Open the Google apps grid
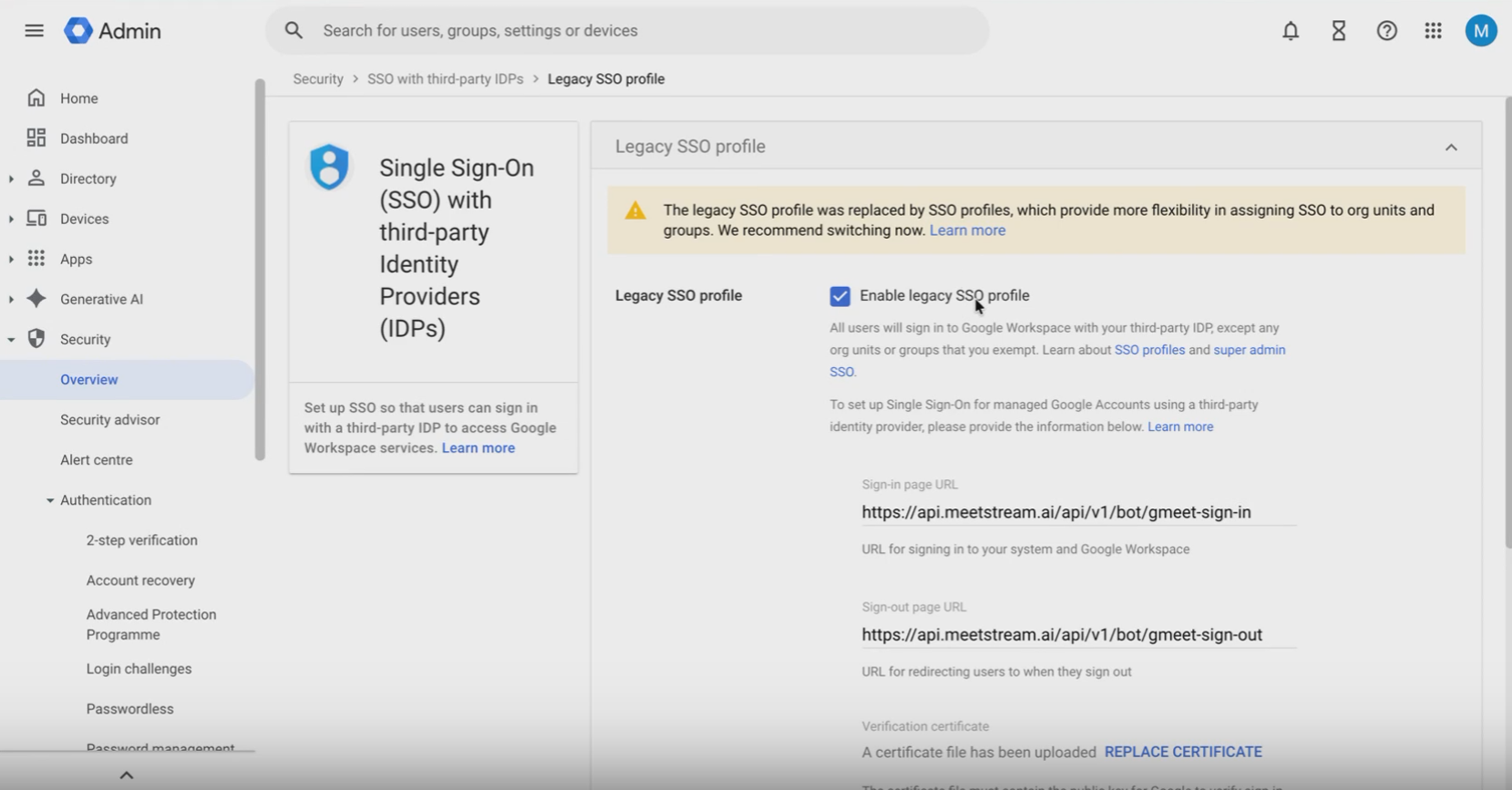This screenshot has width=1512, height=790. (x=1434, y=31)
